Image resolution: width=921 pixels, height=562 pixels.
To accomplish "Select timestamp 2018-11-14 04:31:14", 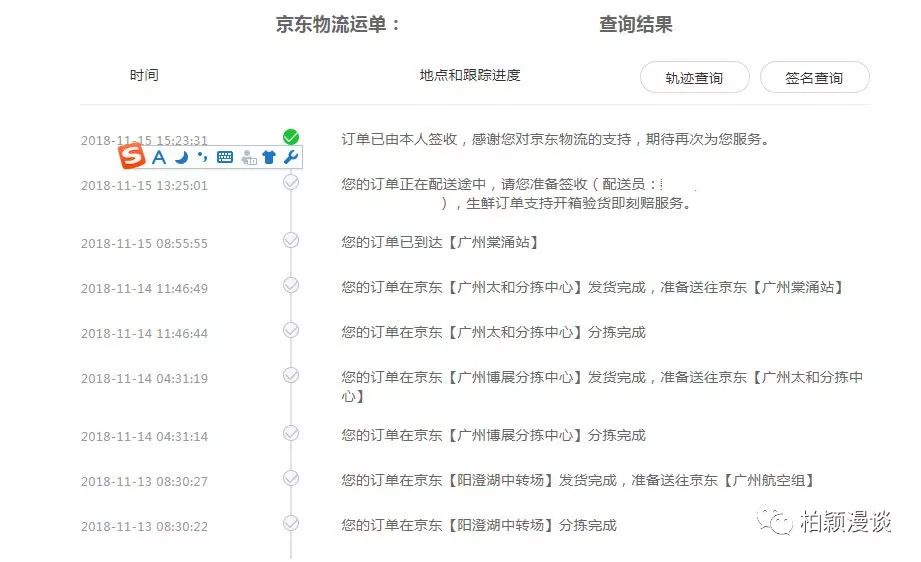I will point(144,437).
